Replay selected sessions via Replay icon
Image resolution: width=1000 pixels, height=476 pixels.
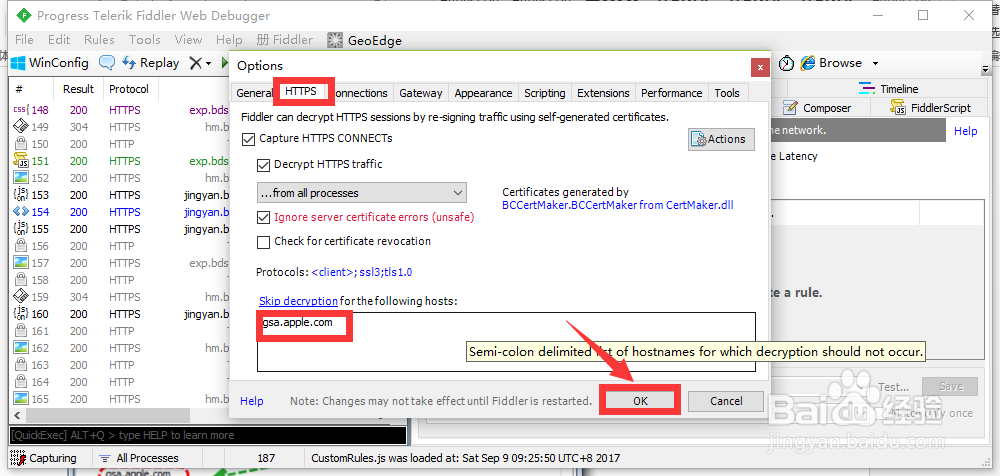pyautogui.click(x=151, y=63)
